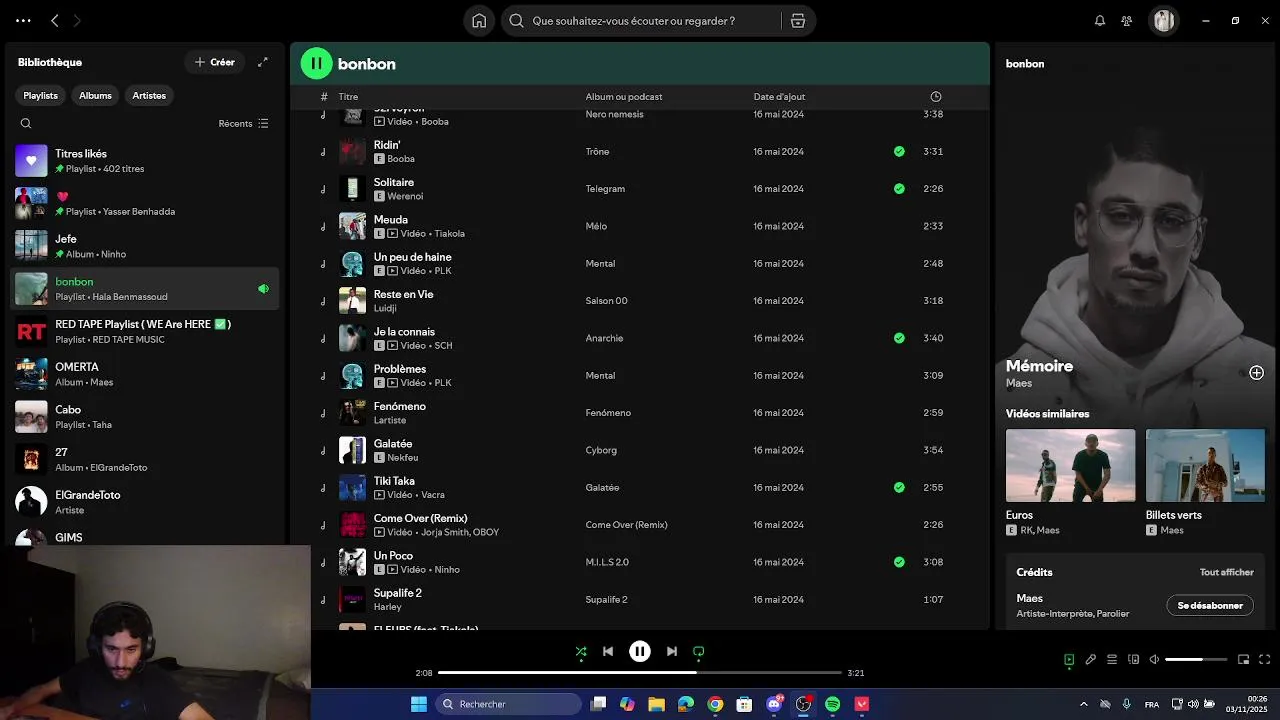The height and width of the screenshot is (720, 1280).
Task: Open the Anarchie album link
Action: 604,339
